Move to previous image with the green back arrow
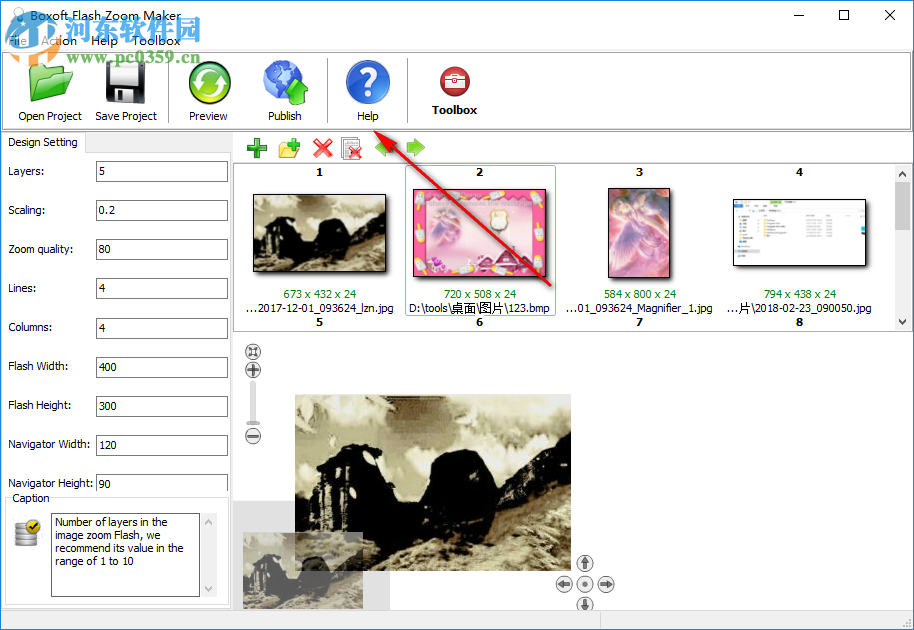The width and height of the screenshot is (914, 630). 385,148
